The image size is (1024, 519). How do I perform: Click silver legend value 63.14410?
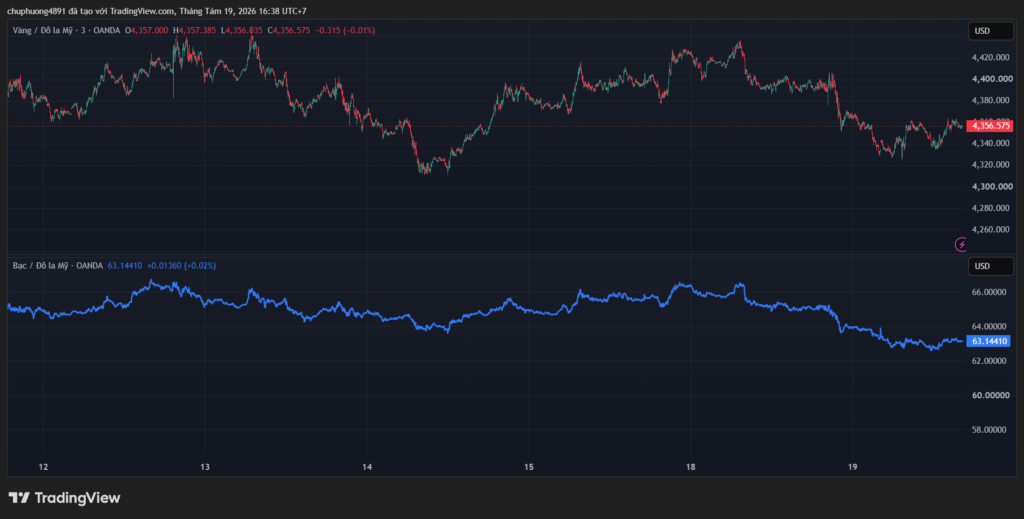coord(125,266)
